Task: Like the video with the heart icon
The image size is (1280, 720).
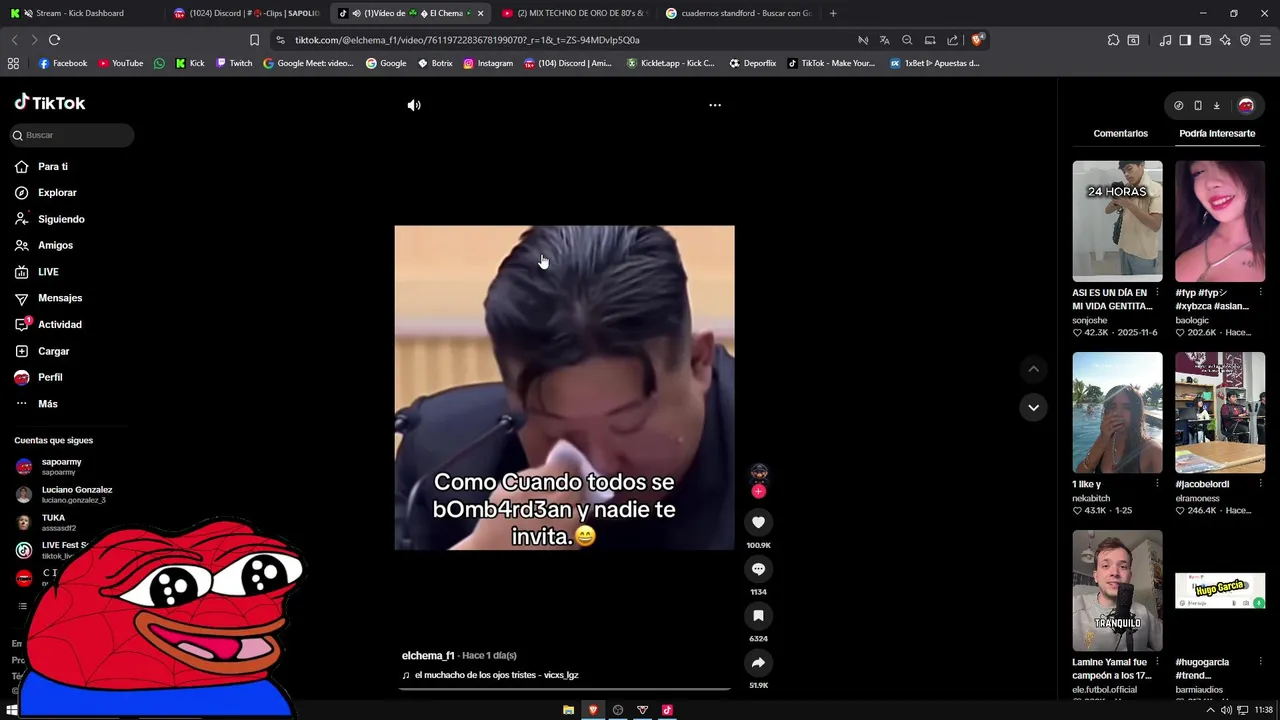Action: tap(758, 522)
